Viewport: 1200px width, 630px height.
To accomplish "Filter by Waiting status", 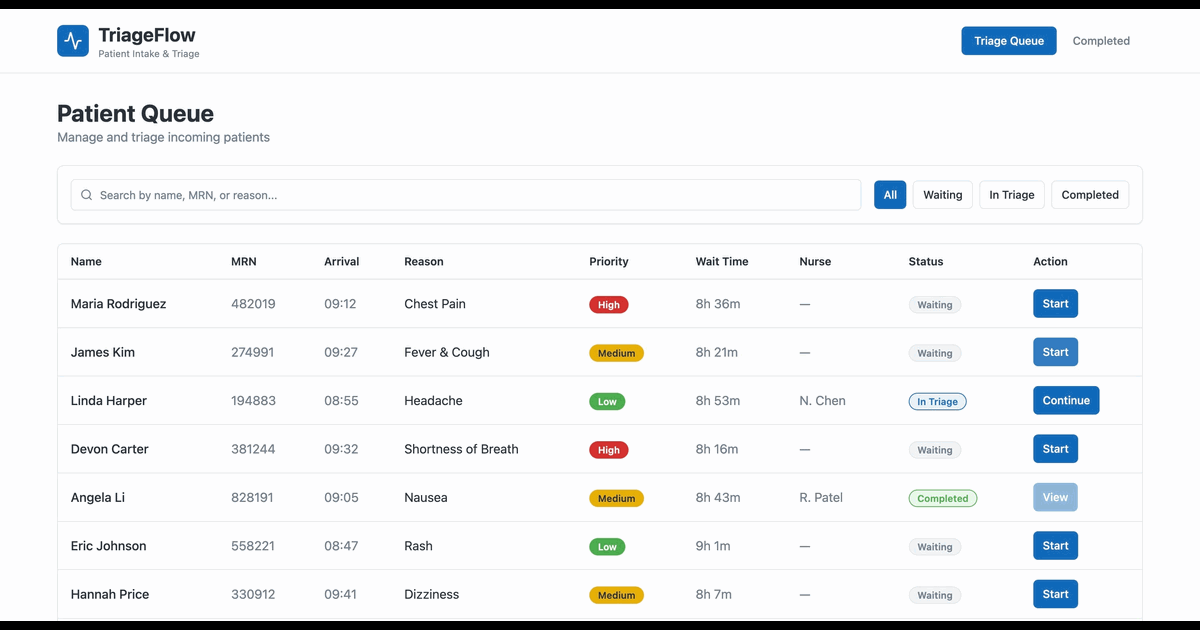I will tap(943, 195).
